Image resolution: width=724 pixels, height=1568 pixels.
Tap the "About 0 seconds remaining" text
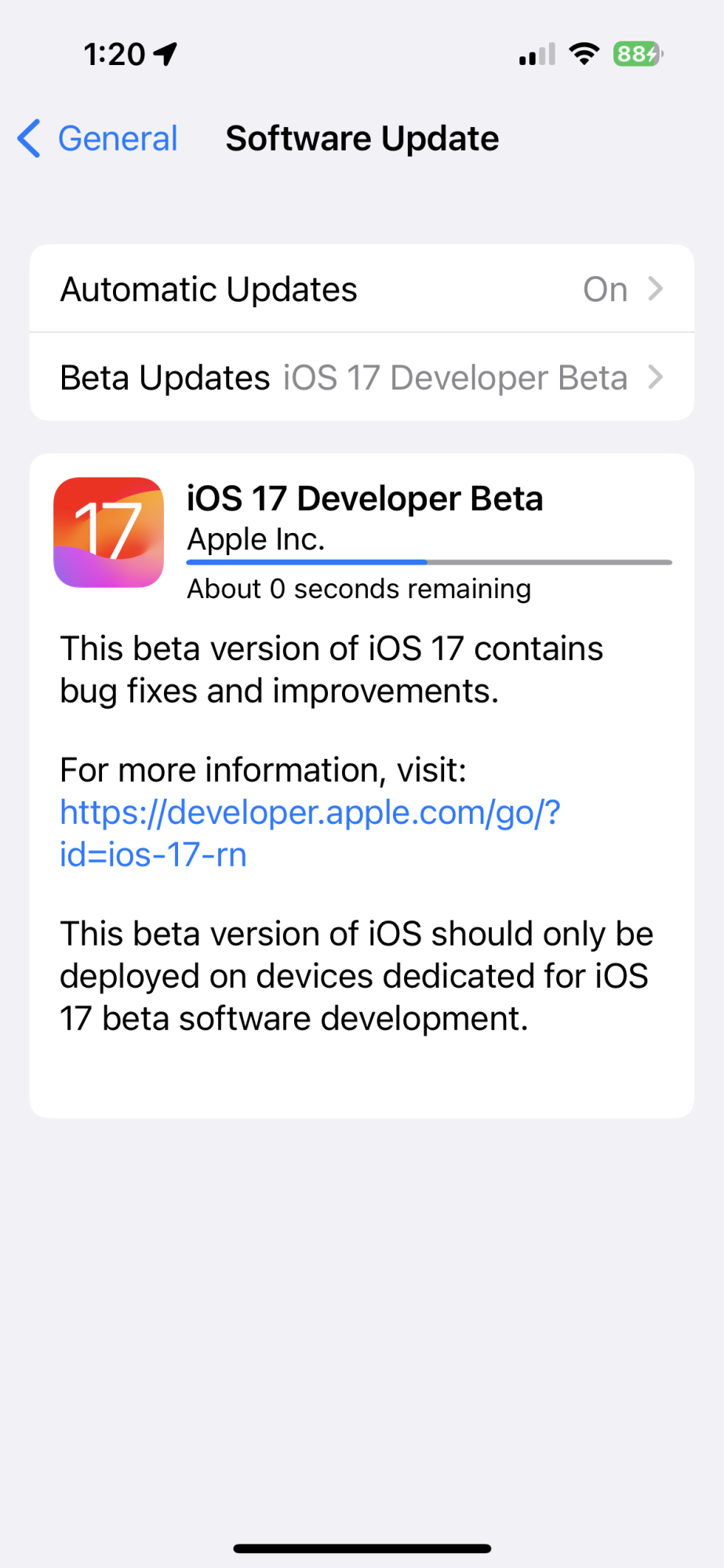[x=358, y=589]
